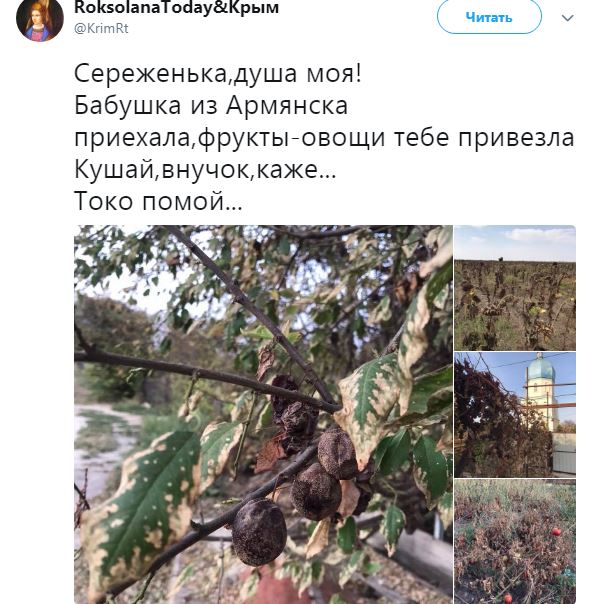Open the RoksolanaToday&Крым profile avatar

40,19
